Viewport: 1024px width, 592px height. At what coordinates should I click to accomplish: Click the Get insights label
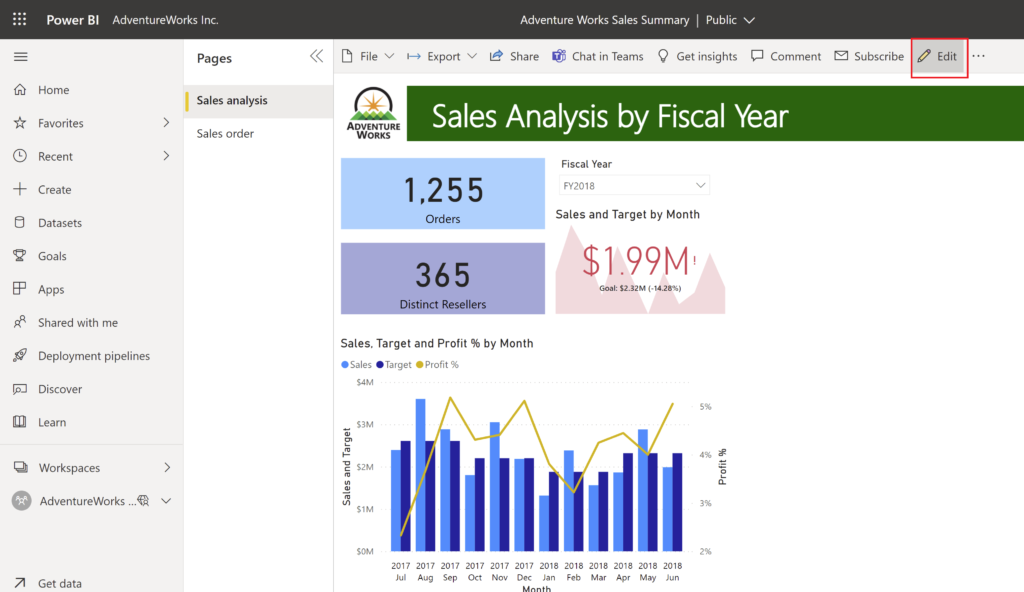coord(707,56)
